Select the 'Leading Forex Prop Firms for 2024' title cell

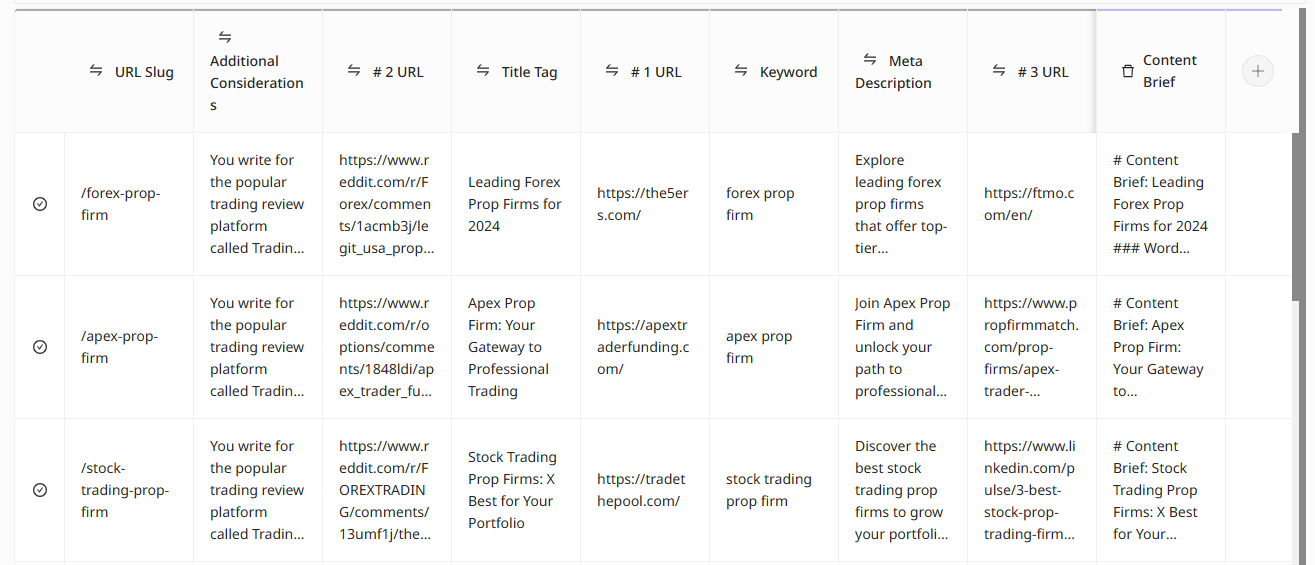click(x=515, y=204)
